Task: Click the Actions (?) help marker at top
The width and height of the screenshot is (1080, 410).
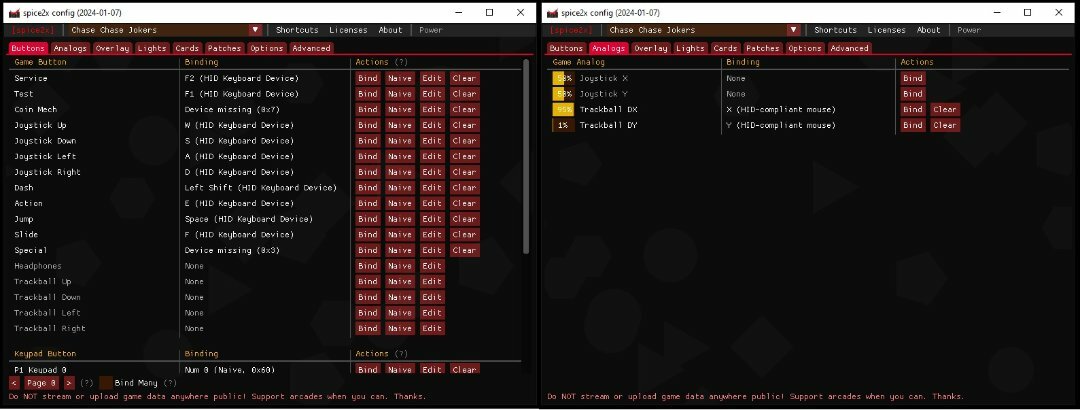Action: tap(401, 62)
